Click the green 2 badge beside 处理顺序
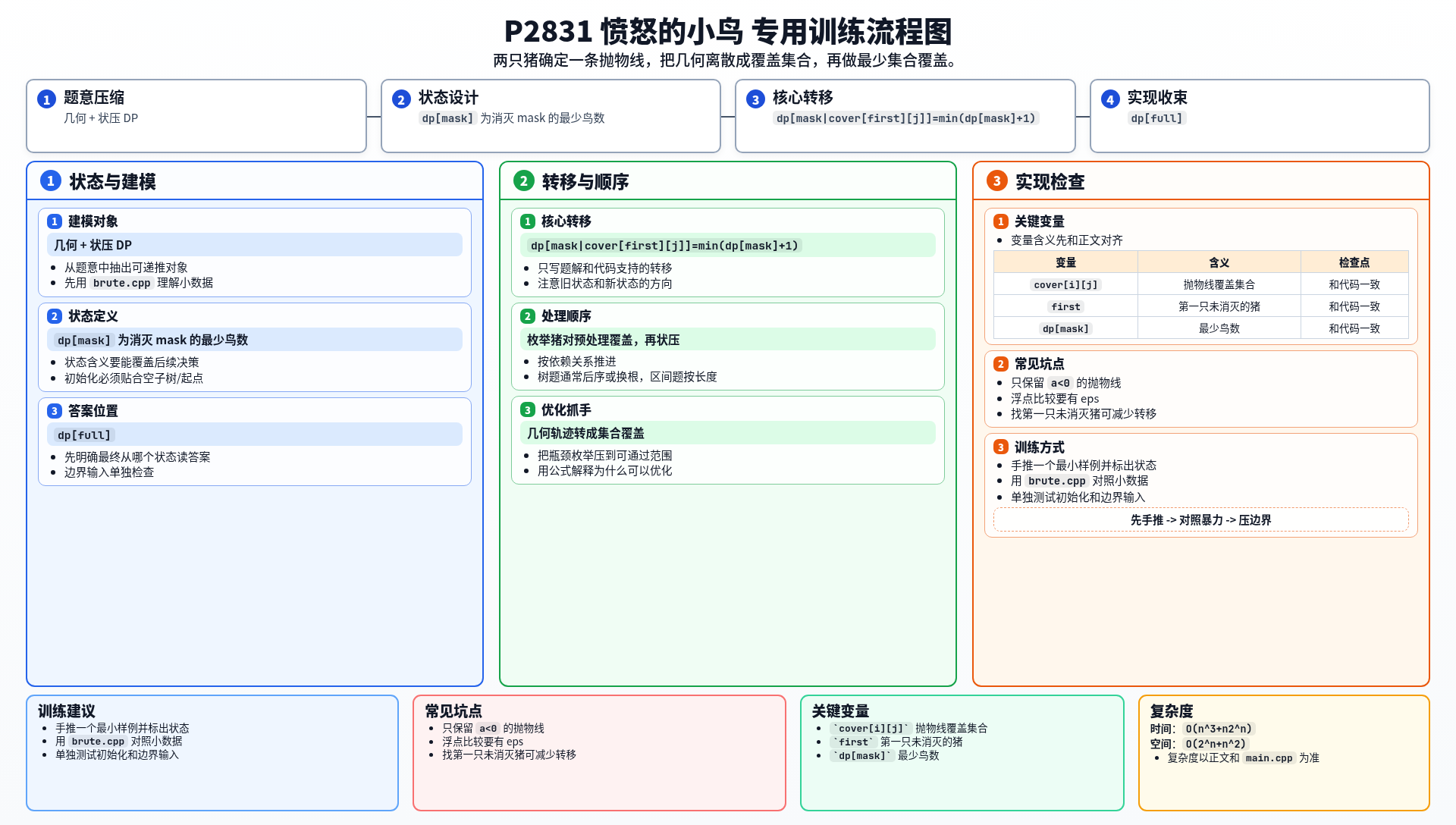 (x=528, y=316)
